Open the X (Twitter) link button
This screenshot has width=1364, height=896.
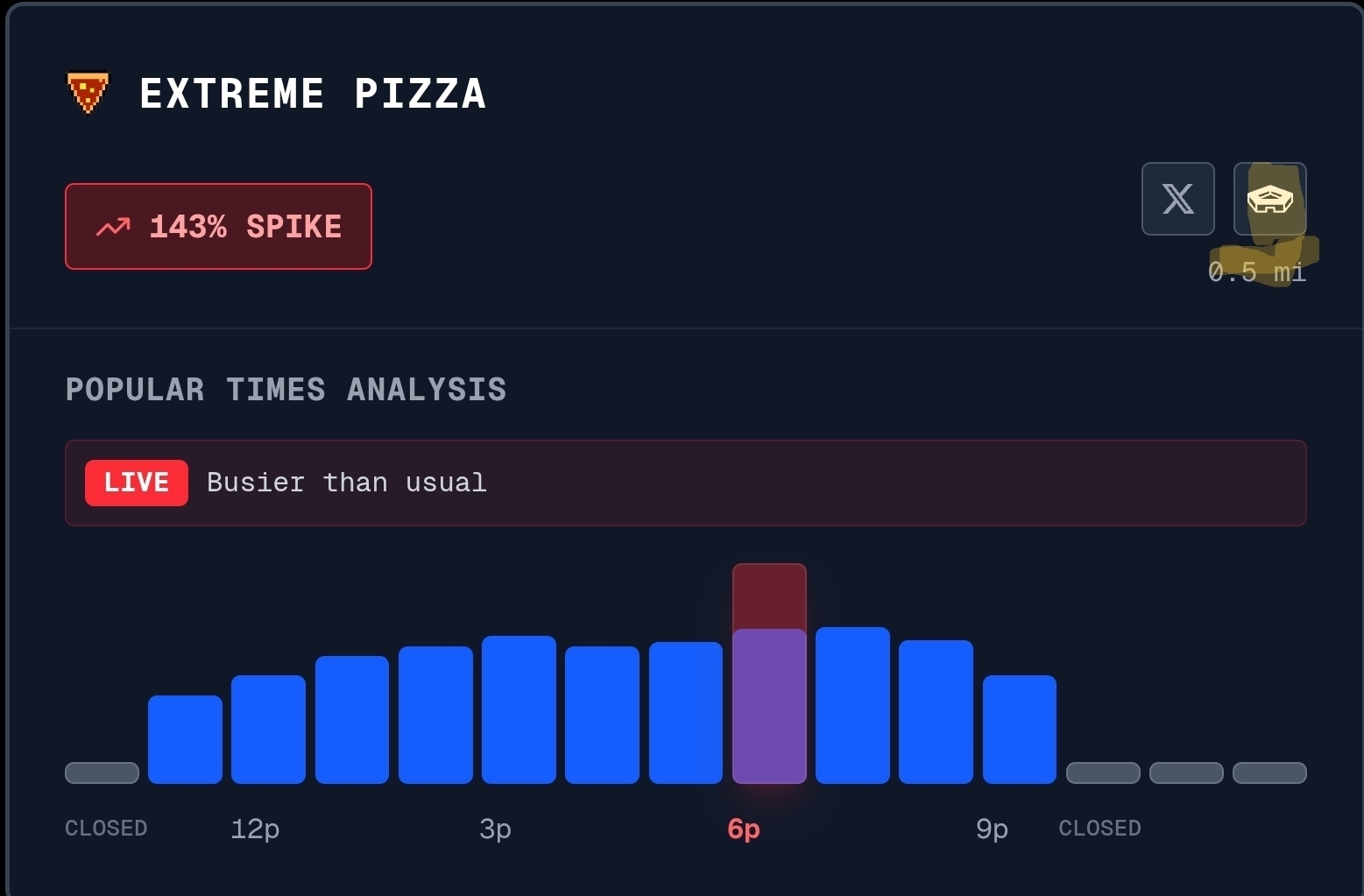tap(1177, 199)
